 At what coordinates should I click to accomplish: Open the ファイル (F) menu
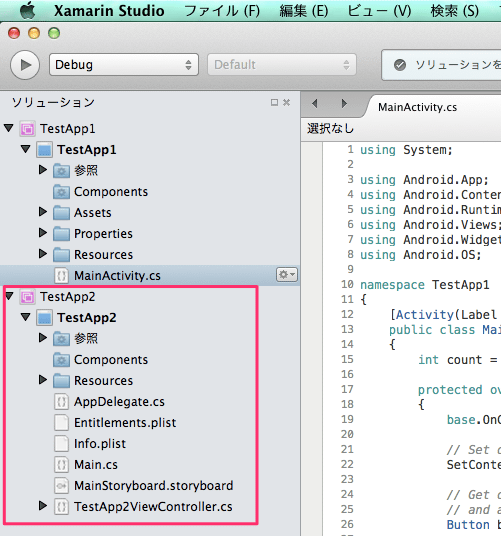pyautogui.click(x=222, y=11)
